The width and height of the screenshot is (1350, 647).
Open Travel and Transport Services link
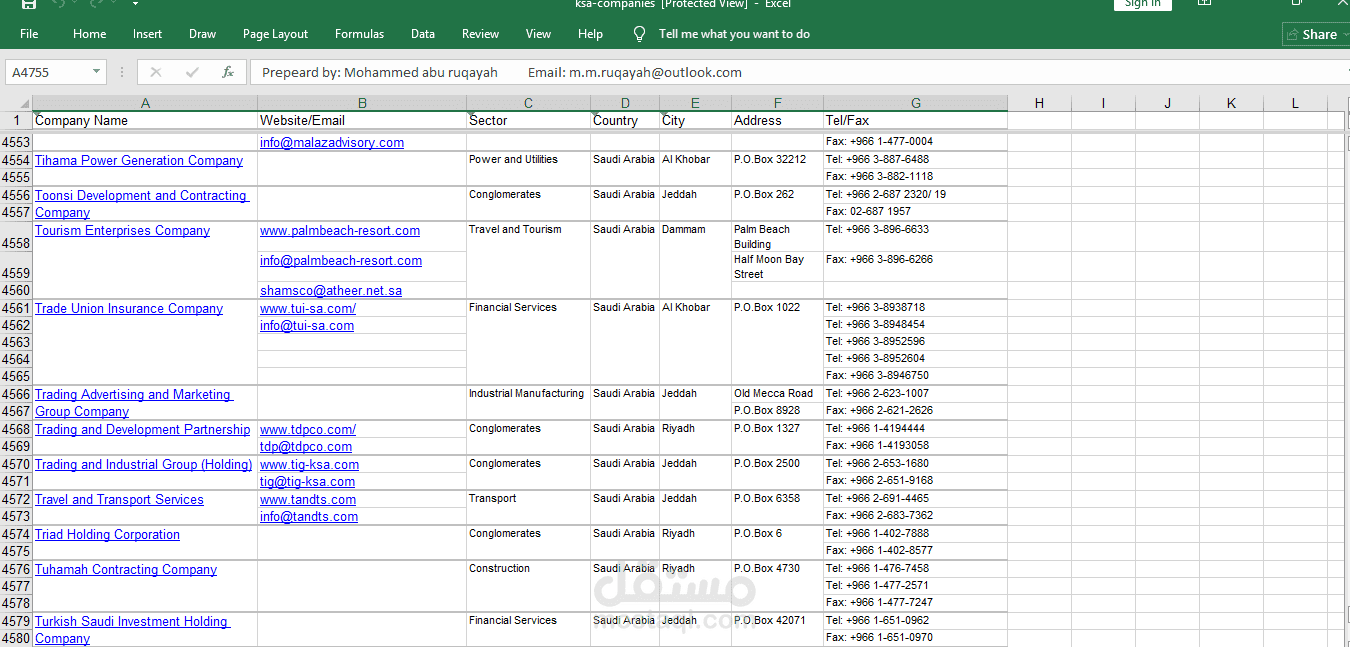pos(119,499)
